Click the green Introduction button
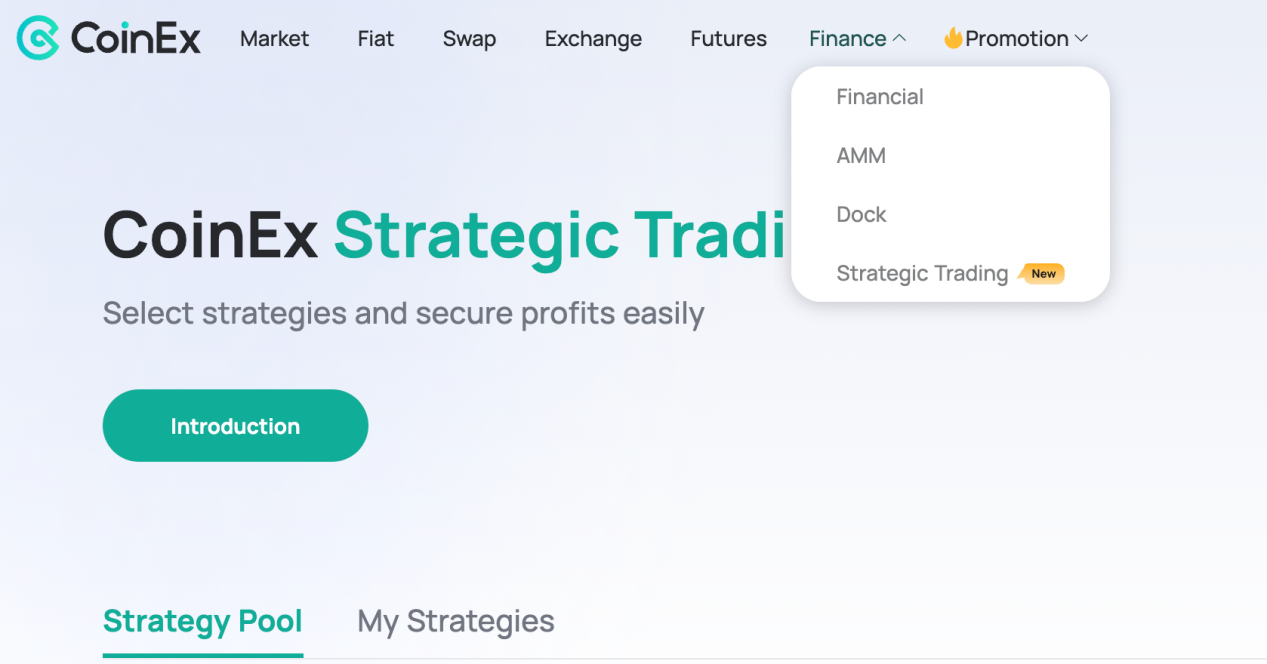This screenshot has width=1267, height=664. (x=235, y=426)
